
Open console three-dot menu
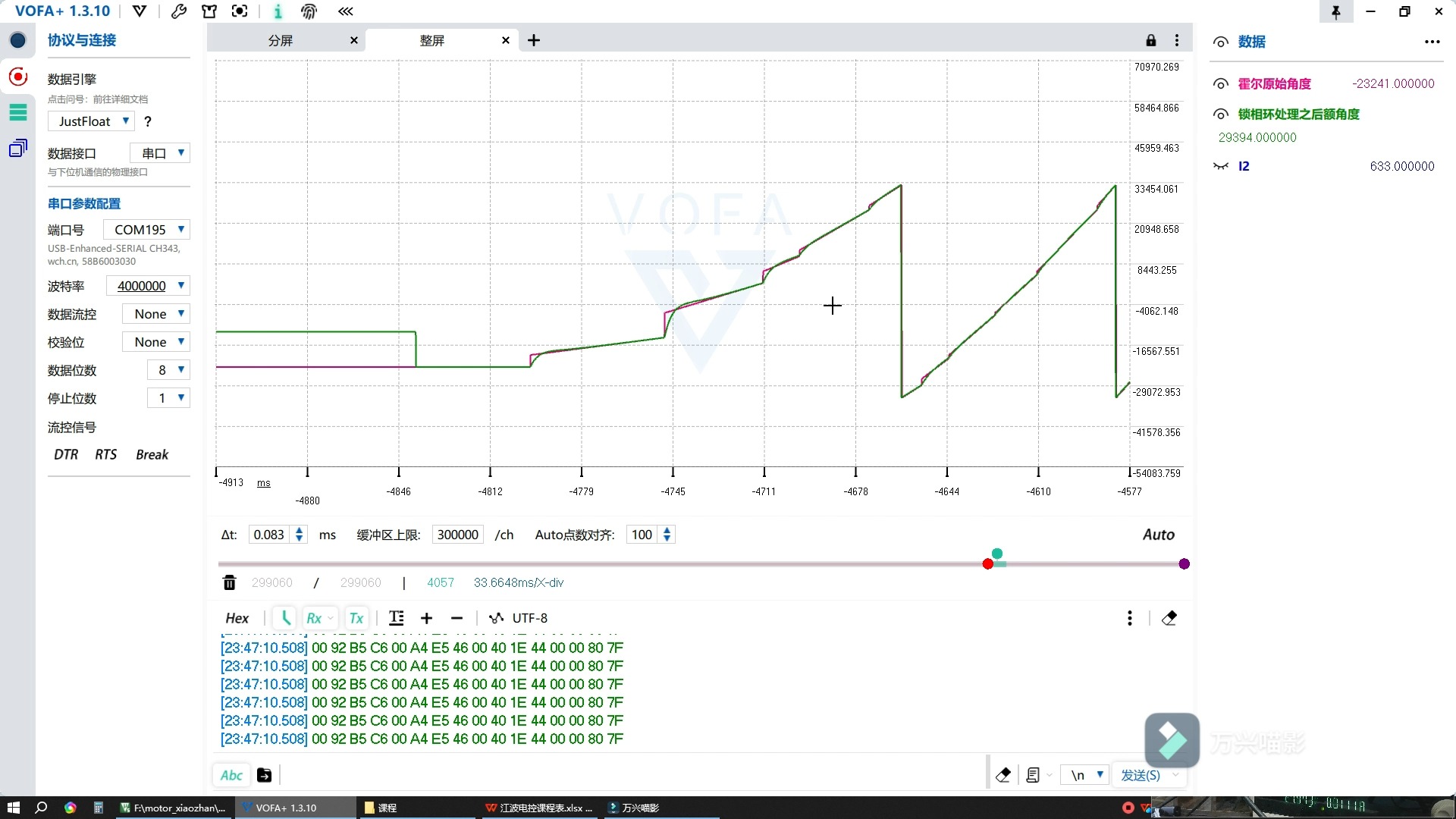click(x=1130, y=619)
